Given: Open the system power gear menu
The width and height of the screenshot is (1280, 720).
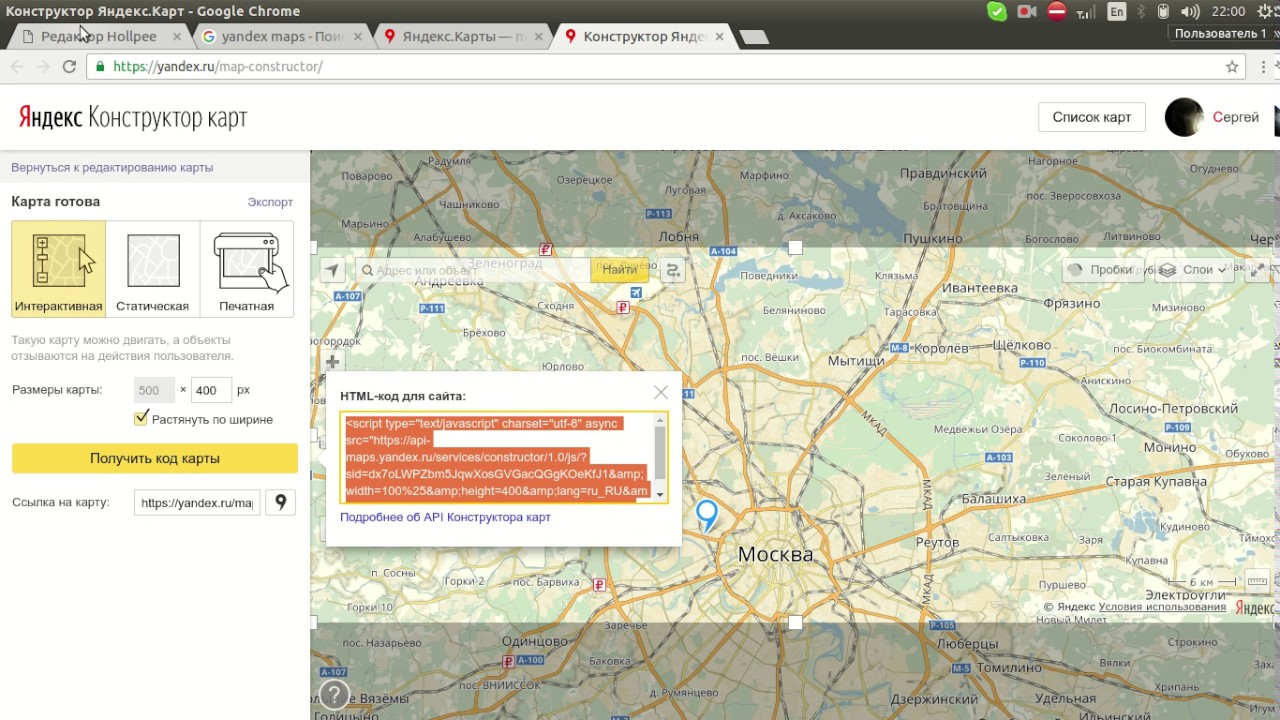Looking at the screenshot, I should tap(1266, 11).
